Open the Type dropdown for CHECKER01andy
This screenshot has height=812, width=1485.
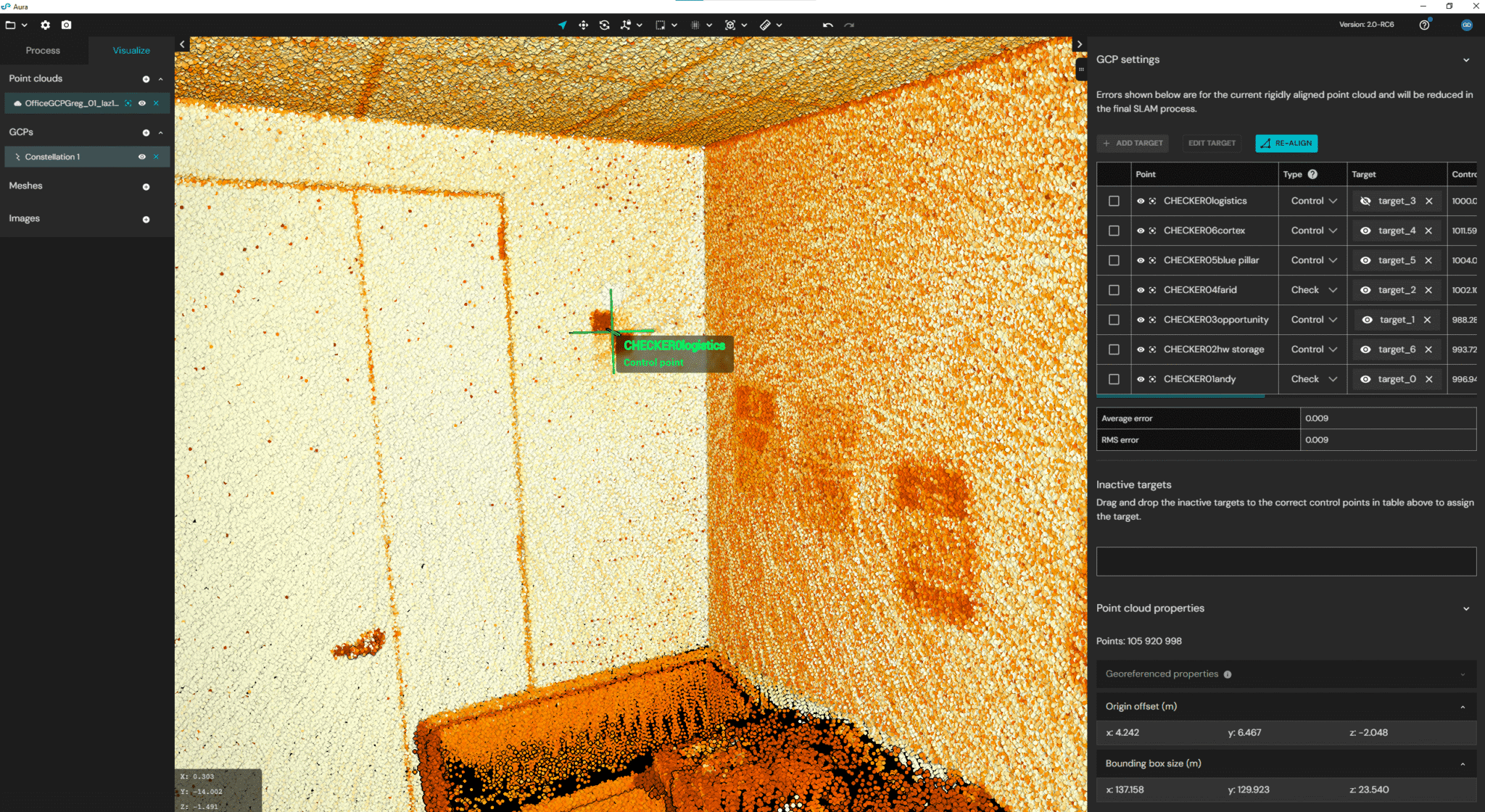[1312, 378]
